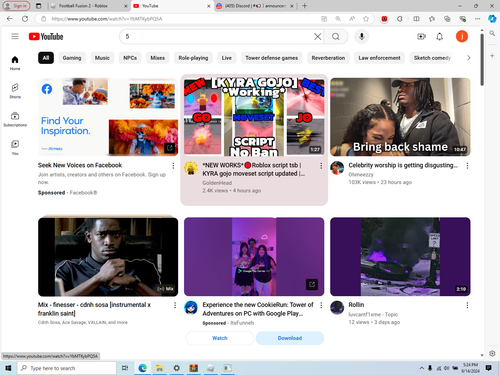Click the ItsFunneh channel avatar
Screen dimensions: 500x375
[191, 307]
